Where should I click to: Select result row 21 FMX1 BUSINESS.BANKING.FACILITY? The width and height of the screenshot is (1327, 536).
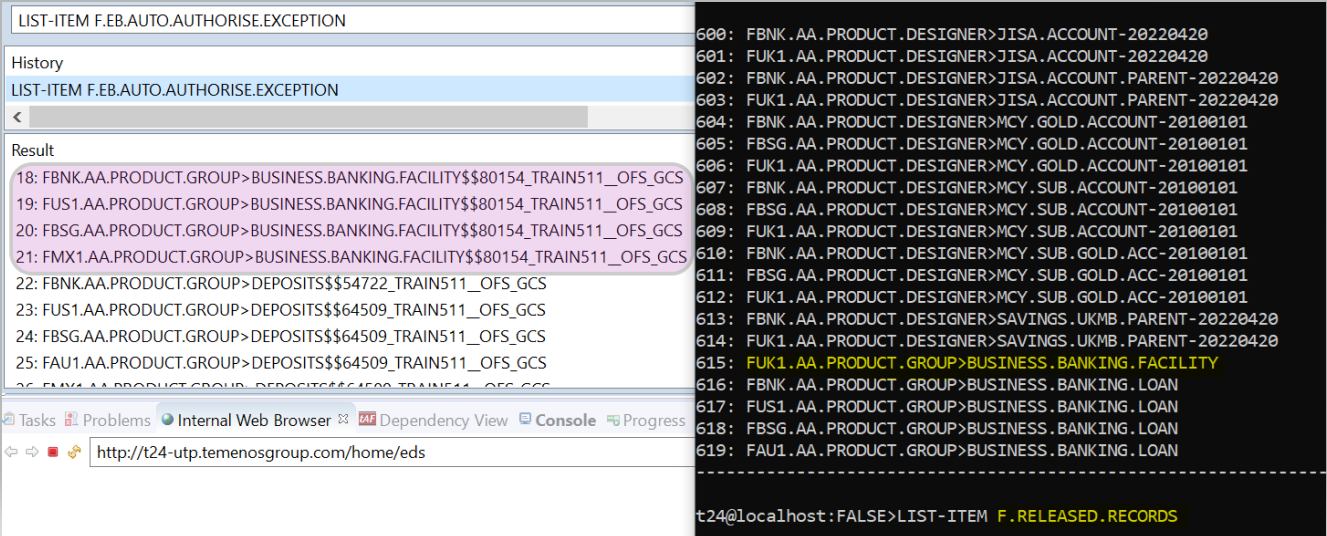coord(351,257)
